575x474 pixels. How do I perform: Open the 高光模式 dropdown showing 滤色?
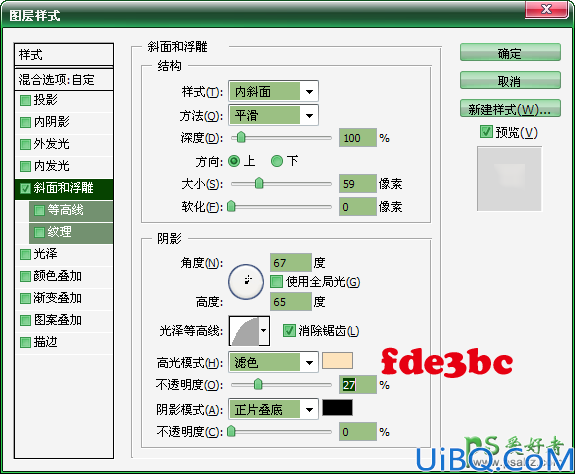273,363
